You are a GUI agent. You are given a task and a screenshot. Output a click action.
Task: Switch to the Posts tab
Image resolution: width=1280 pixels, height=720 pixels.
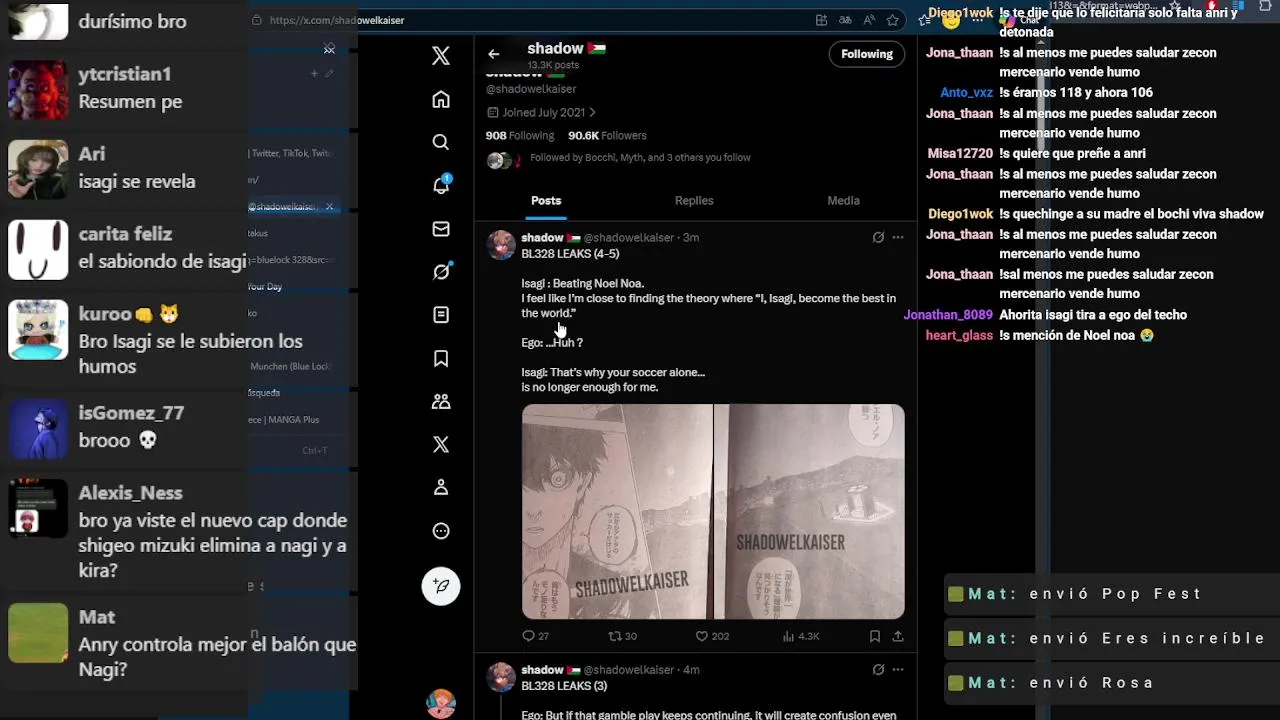tap(546, 201)
